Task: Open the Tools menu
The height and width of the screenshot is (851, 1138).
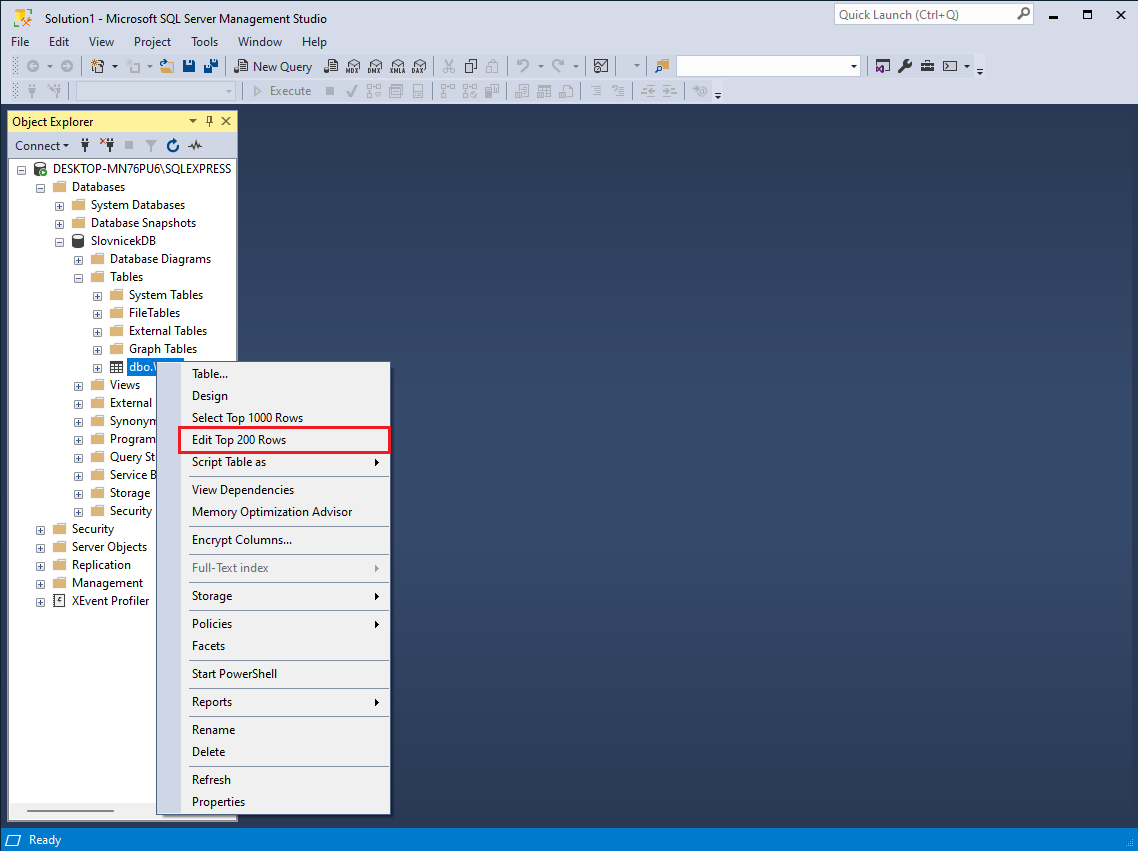Action: coord(204,42)
